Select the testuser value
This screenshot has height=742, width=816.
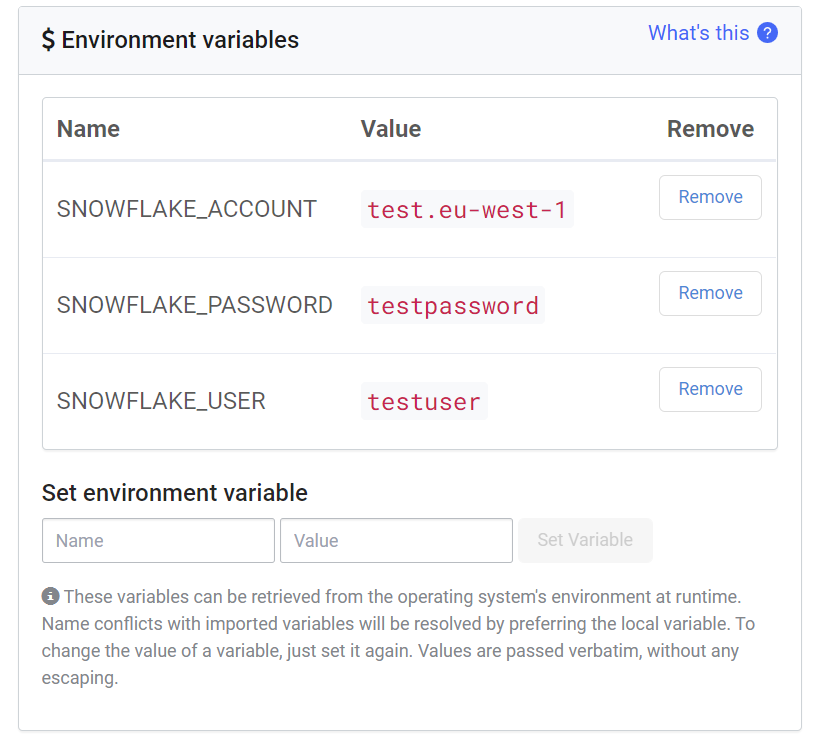[x=424, y=402]
